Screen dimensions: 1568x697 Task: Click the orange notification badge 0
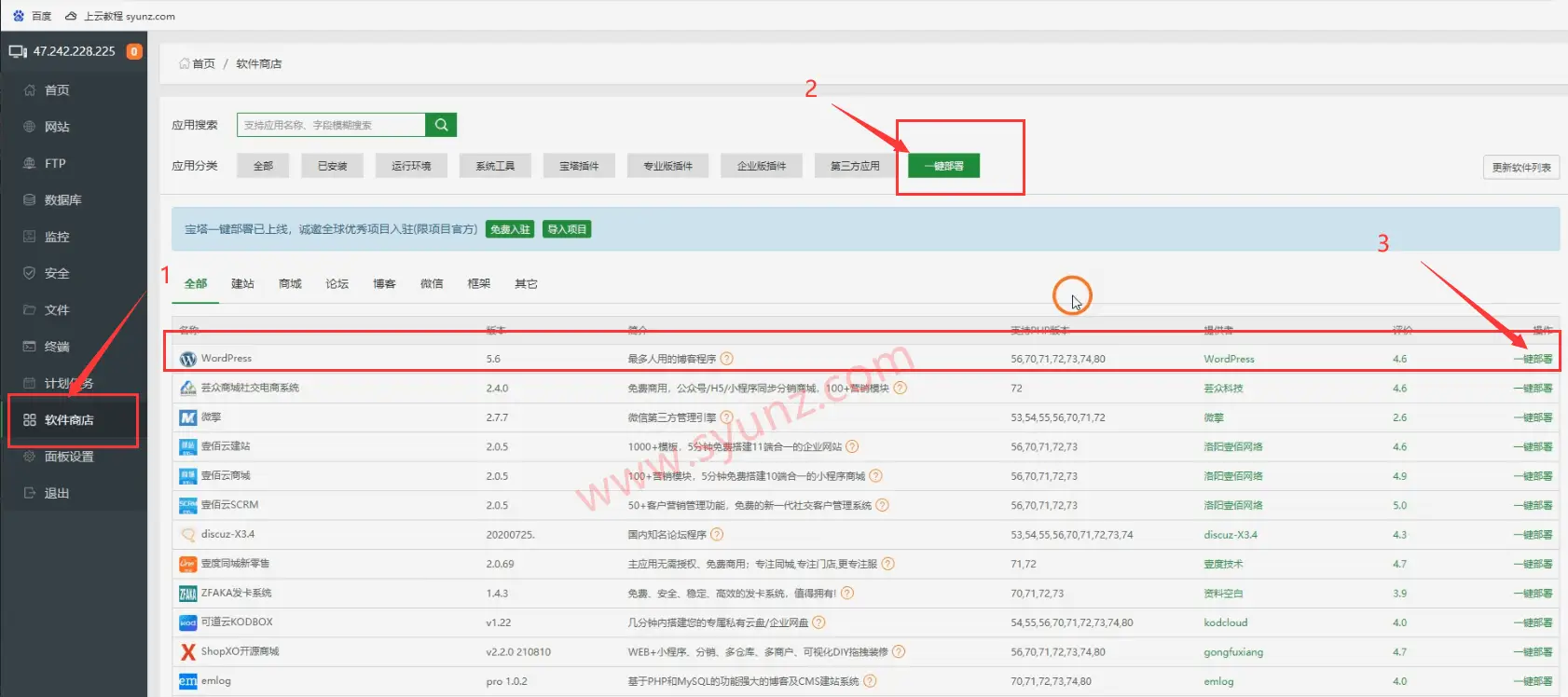[x=134, y=51]
